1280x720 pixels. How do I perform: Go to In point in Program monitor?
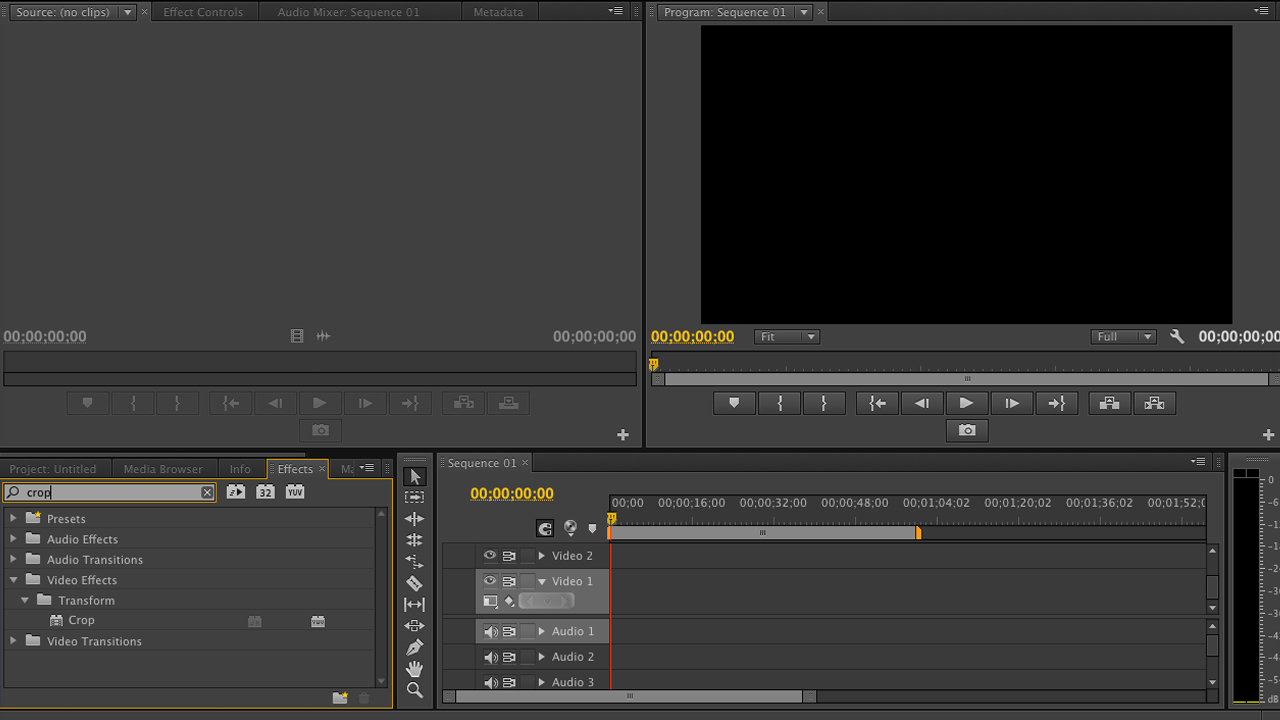point(877,403)
